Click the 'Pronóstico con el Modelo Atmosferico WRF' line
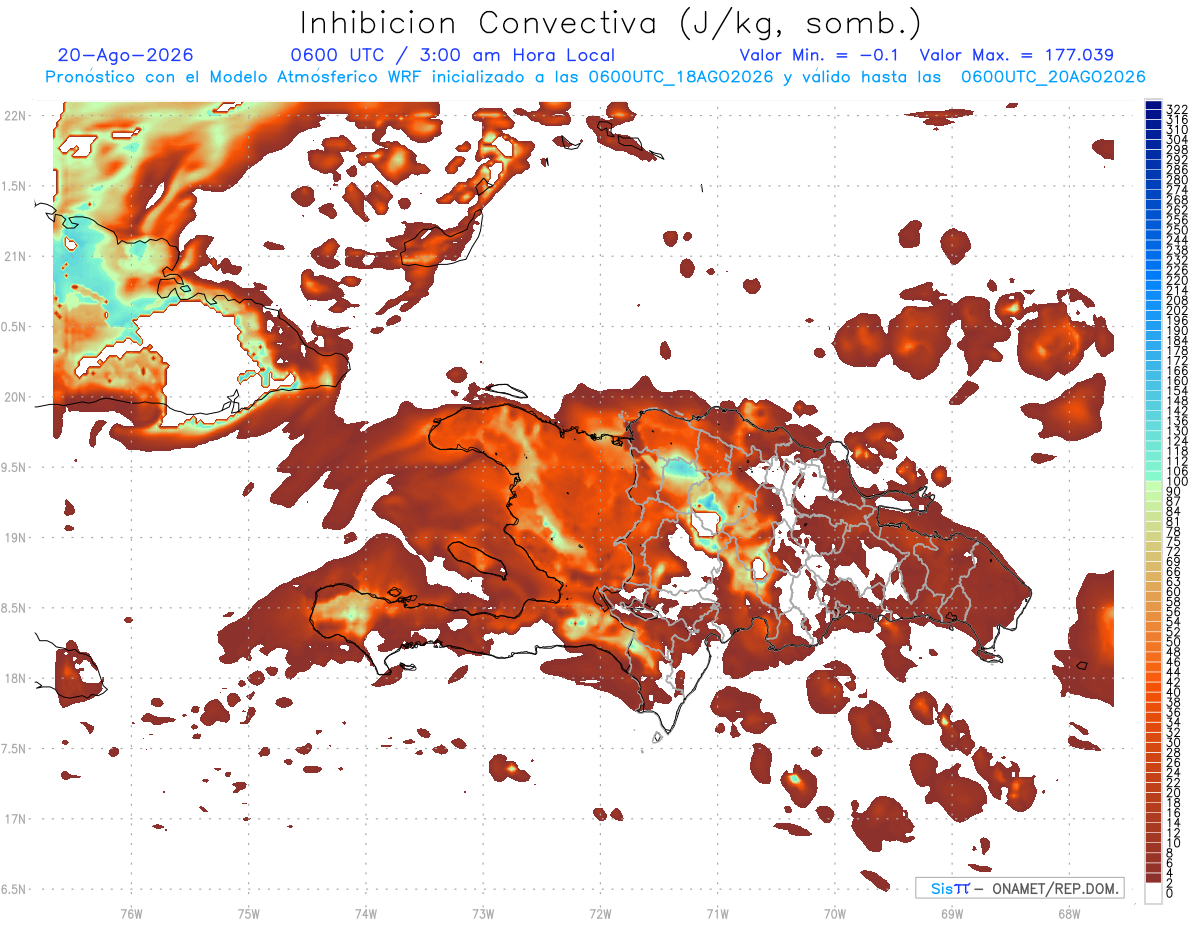 pos(595,76)
